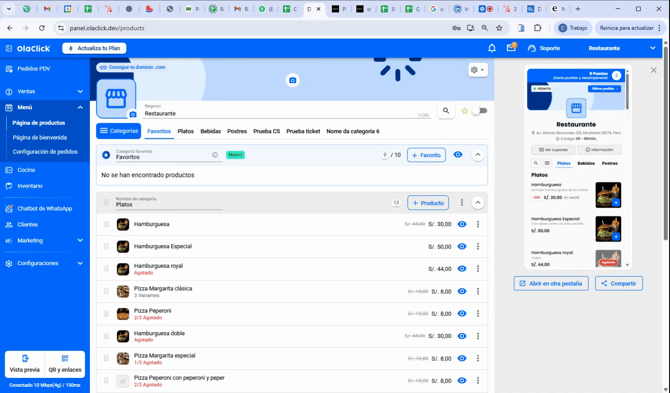Collapse the Menú sidebar section
Screen dimensions: 670x393
pos(80,108)
